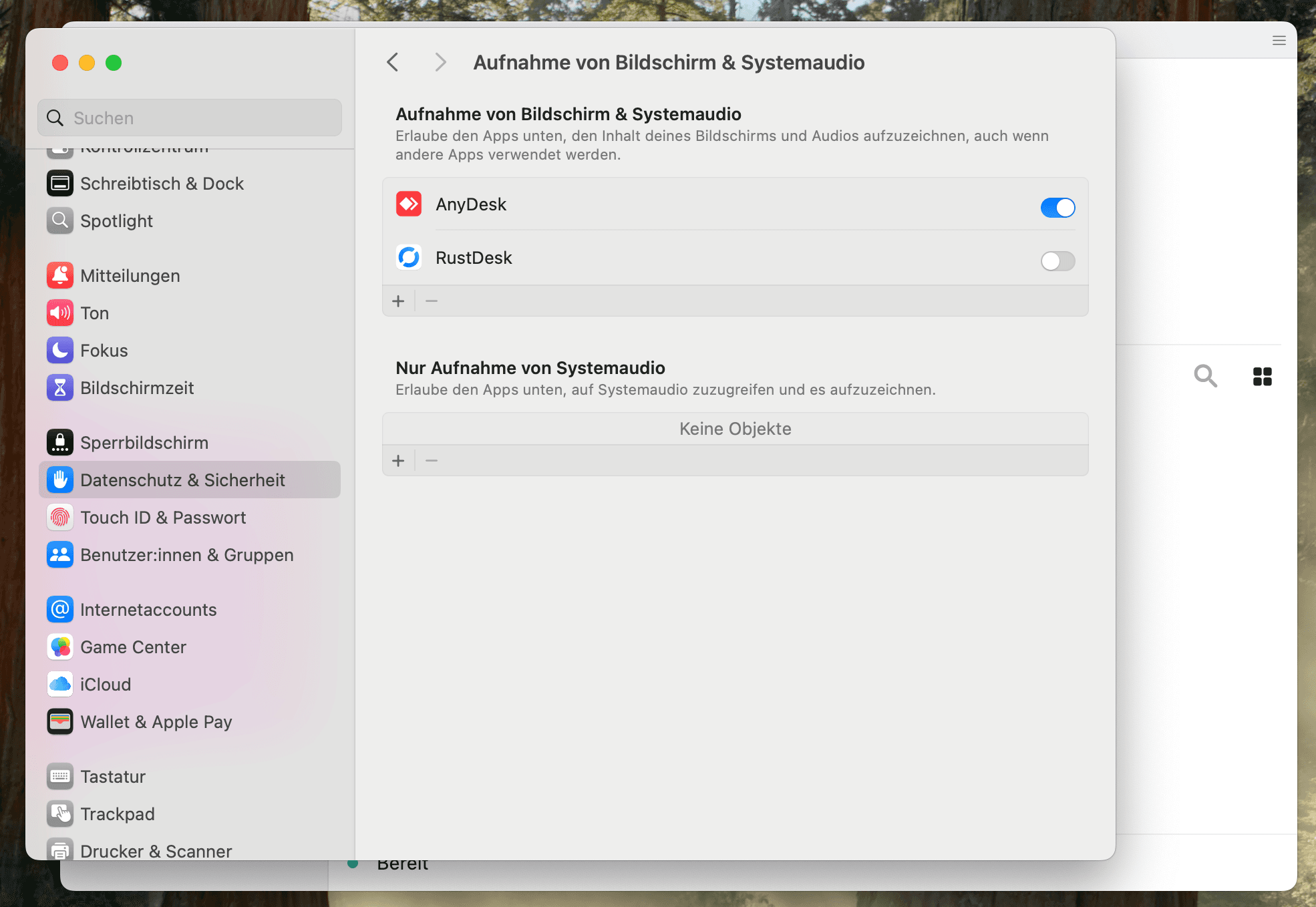Click the RustDesk app icon
This screenshot has height=907, width=1316.
point(409,257)
